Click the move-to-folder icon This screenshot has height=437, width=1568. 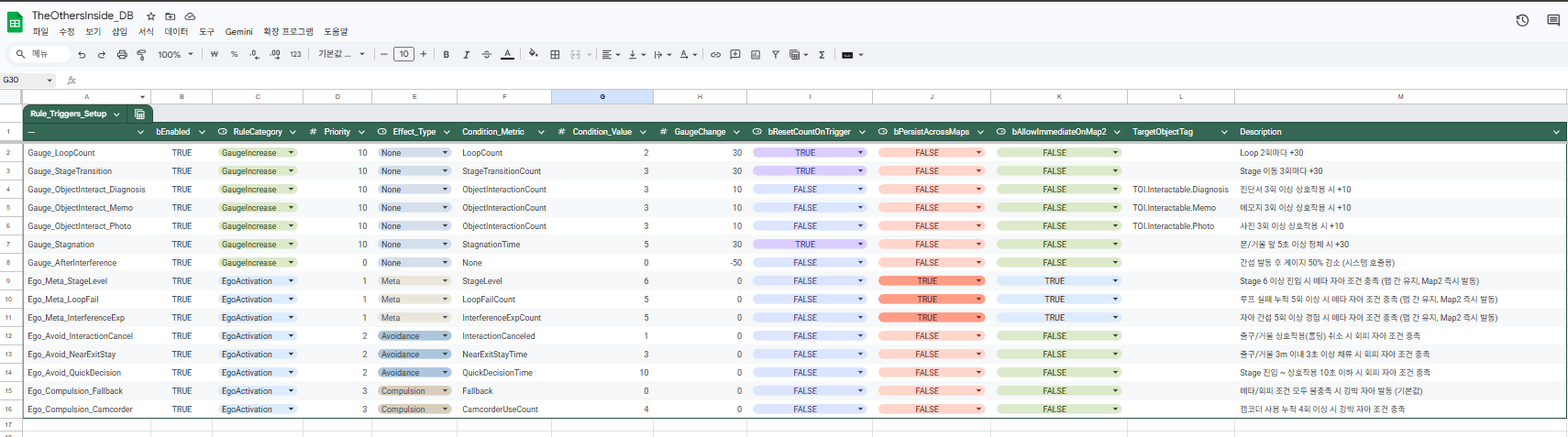pos(171,16)
